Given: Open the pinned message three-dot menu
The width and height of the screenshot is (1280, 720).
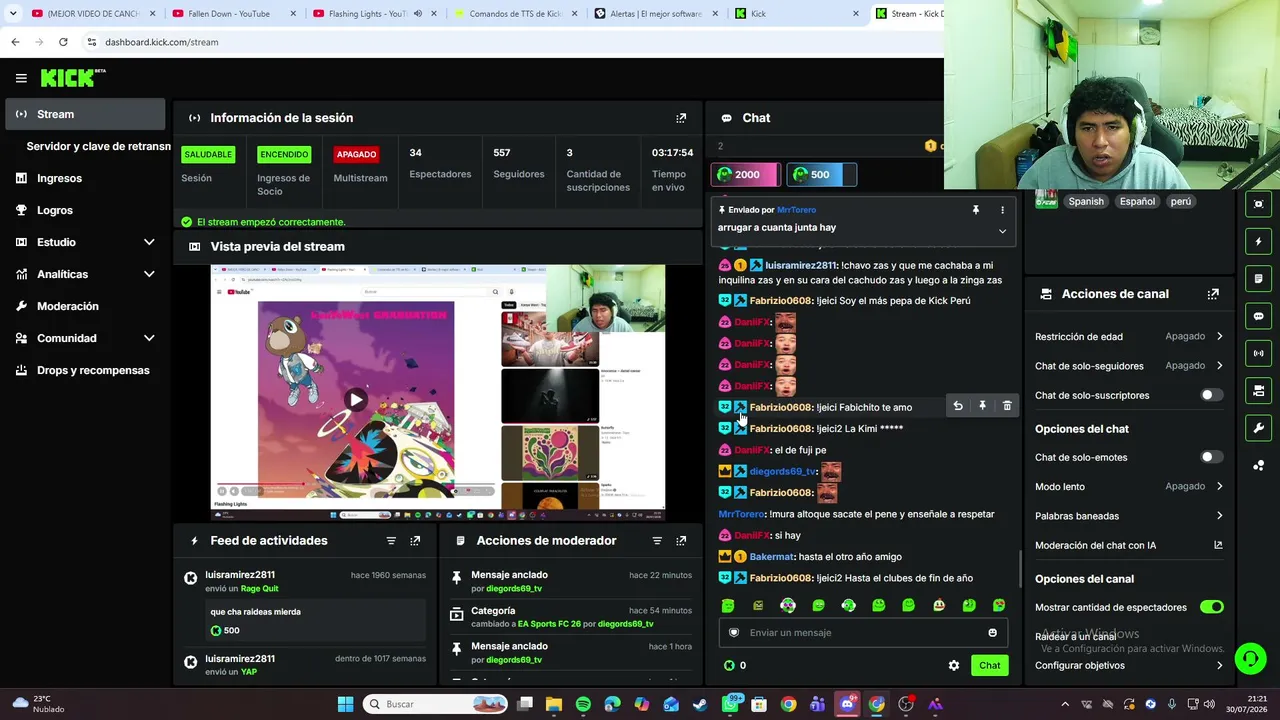Looking at the screenshot, I should [x=1002, y=210].
